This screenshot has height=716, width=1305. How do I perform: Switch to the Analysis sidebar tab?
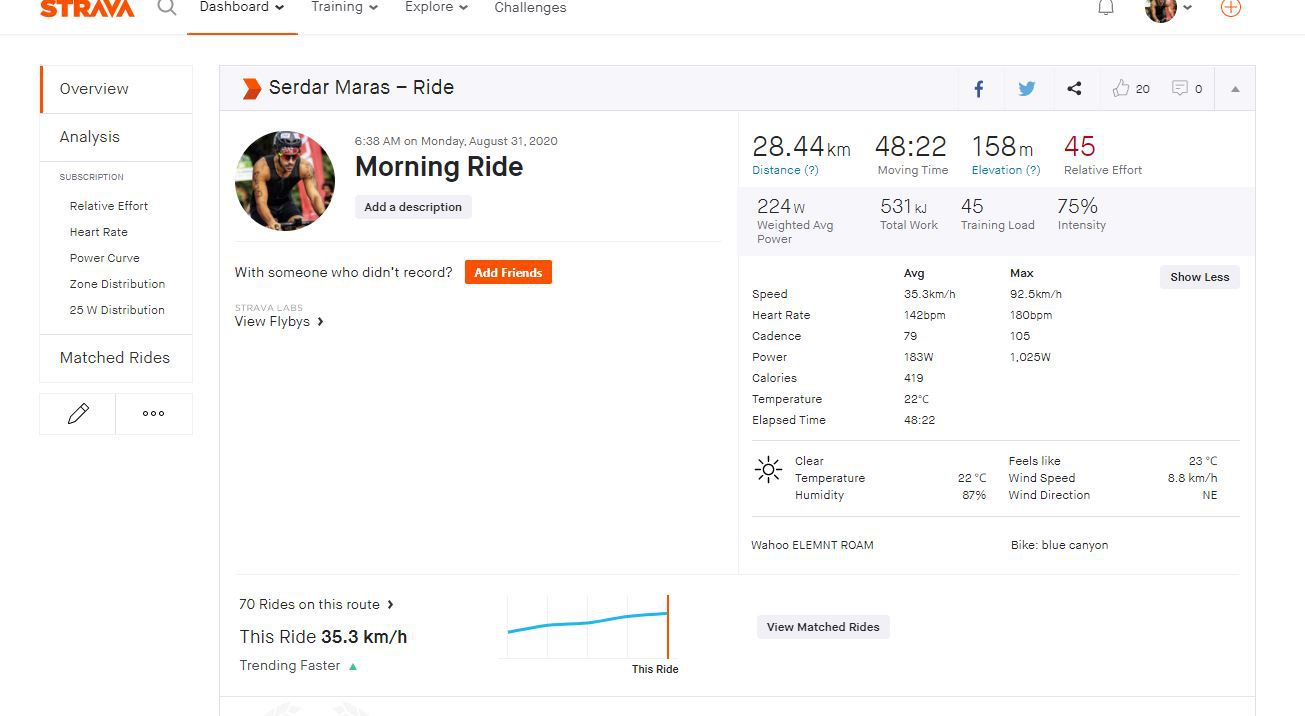[90, 137]
